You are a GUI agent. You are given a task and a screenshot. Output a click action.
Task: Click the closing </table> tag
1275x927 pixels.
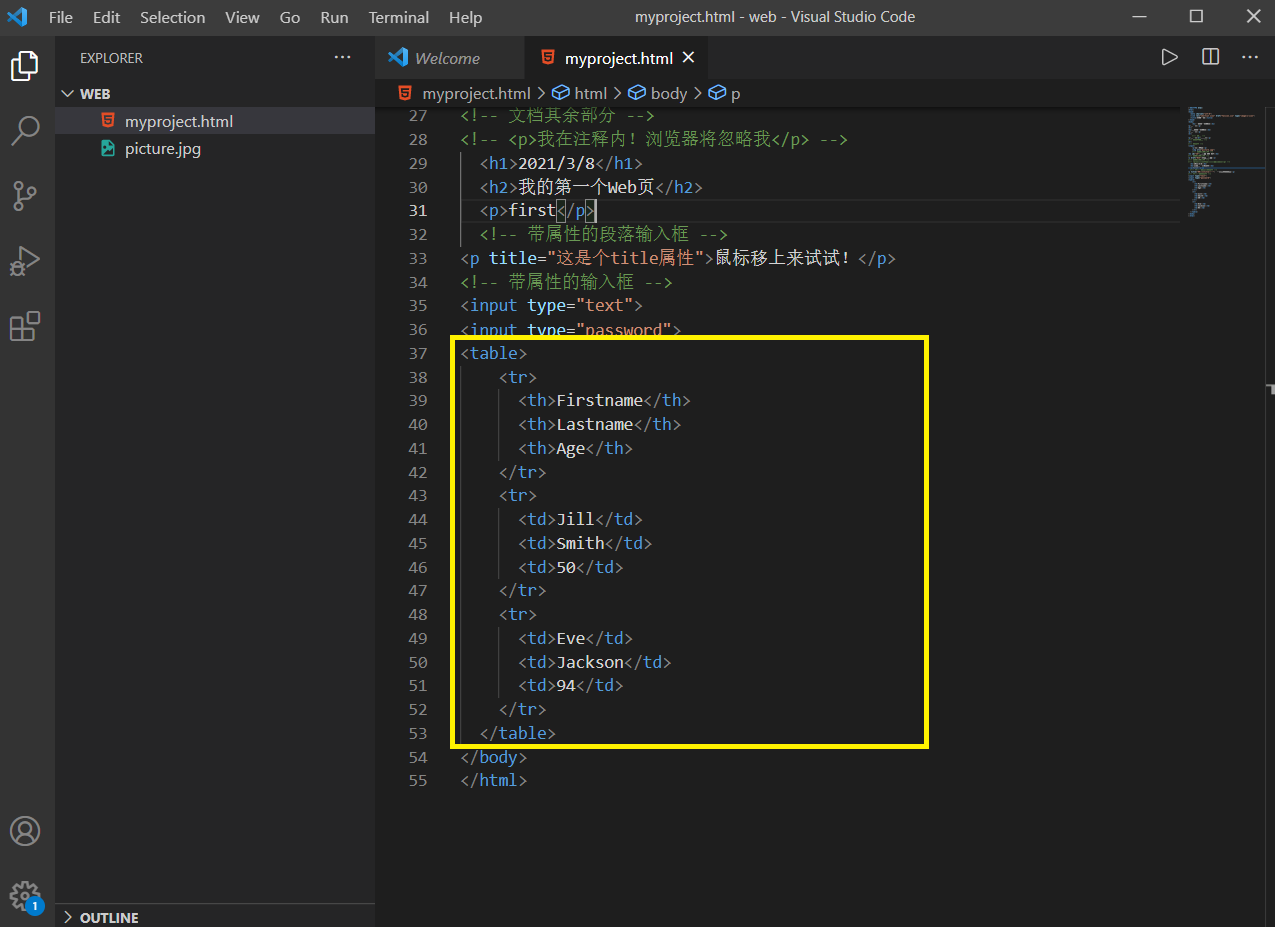518,733
